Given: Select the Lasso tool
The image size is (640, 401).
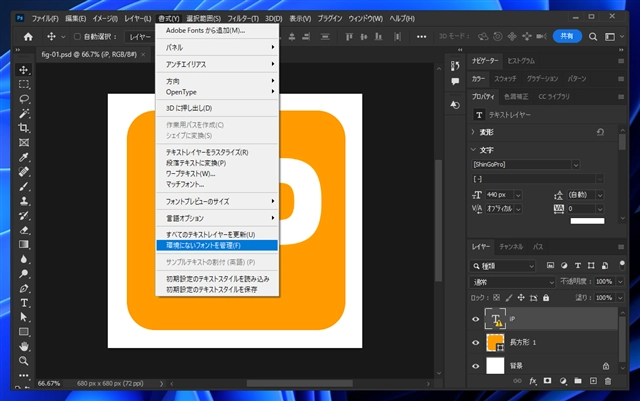Looking at the screenshot, I should click(x=24, y=99).
